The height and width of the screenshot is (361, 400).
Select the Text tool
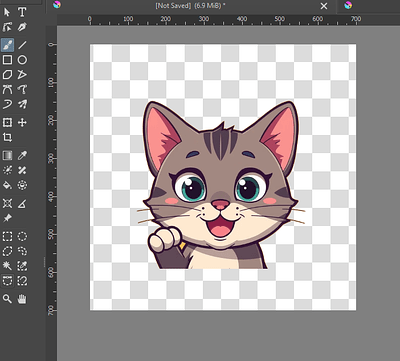point(22,12)
